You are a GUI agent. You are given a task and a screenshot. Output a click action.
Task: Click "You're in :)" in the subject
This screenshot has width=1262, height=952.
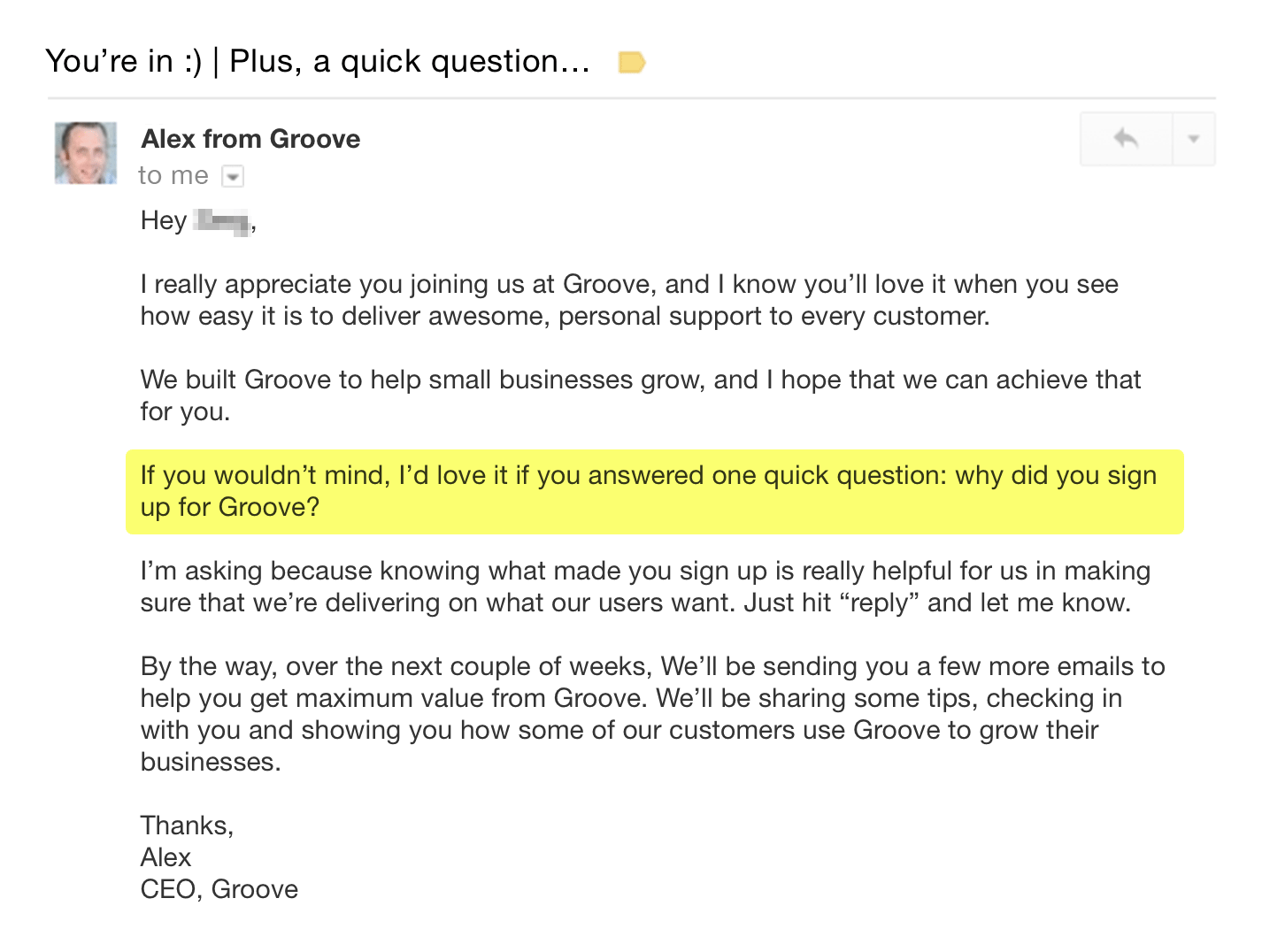(124, 62)
